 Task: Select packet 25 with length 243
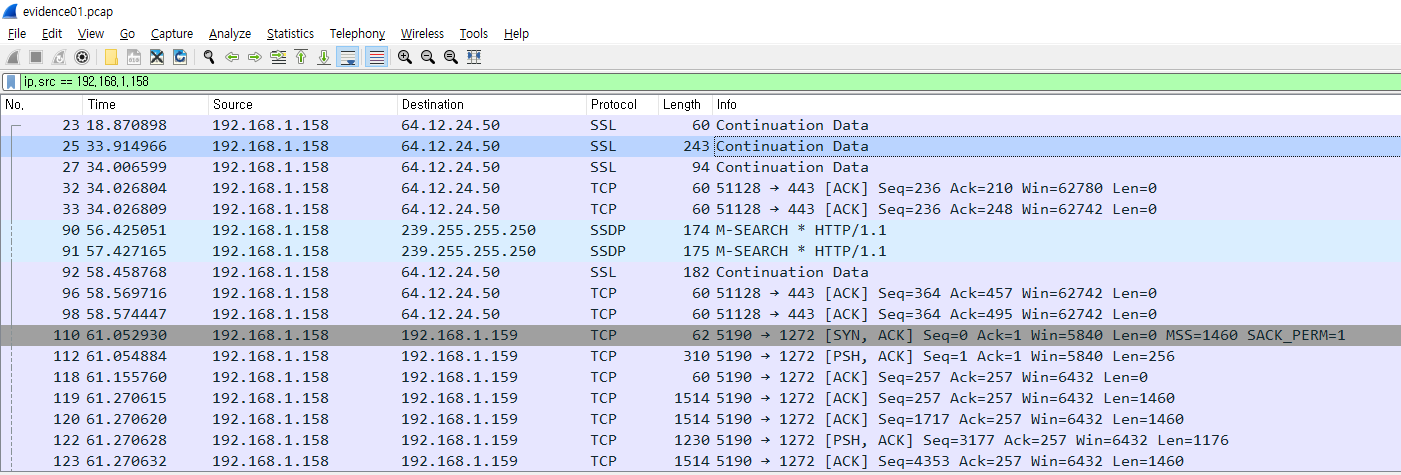700,146
